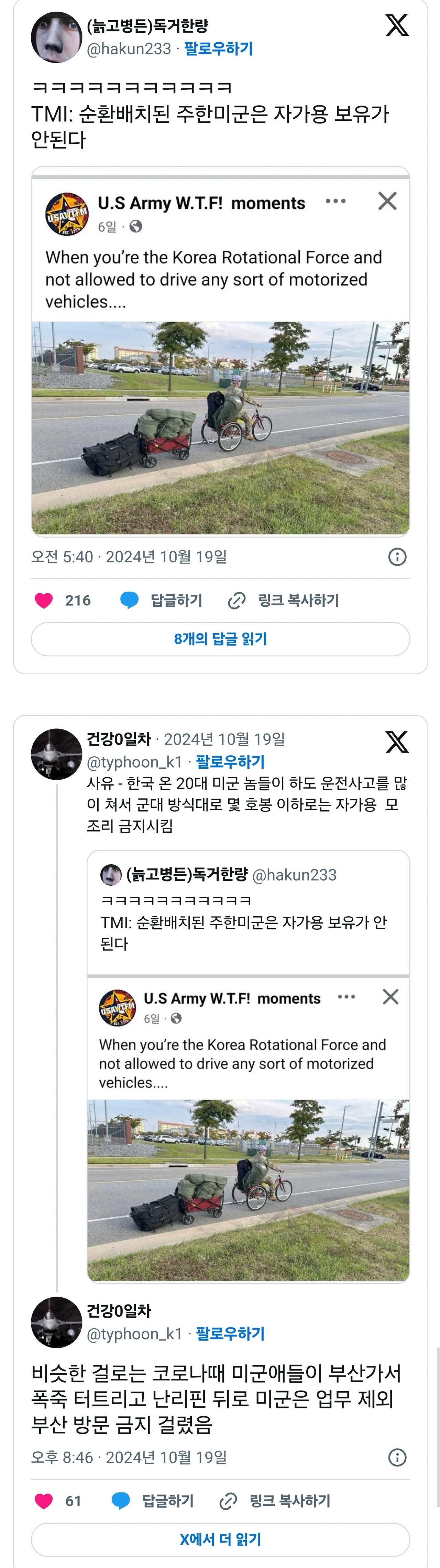This screenshot has width=440, height=1568.
Task: Follow @hakun233 via 팔로우하기 link
Action: tap(219, 49)
